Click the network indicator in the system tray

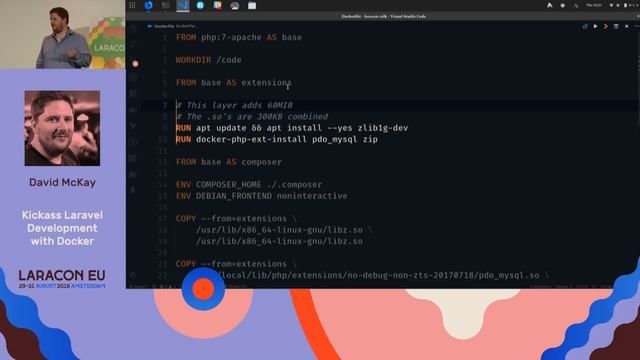(611, 5)
